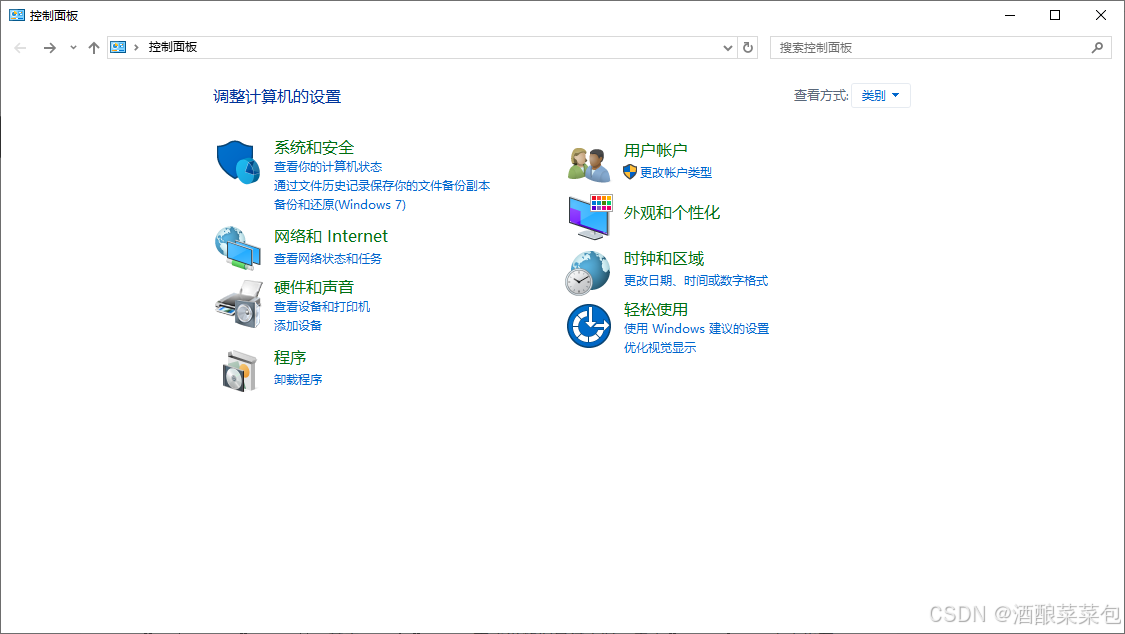Screen dimensions: 1125x634
Task: Maximize the control panel window
Action: click(1055, 15)
